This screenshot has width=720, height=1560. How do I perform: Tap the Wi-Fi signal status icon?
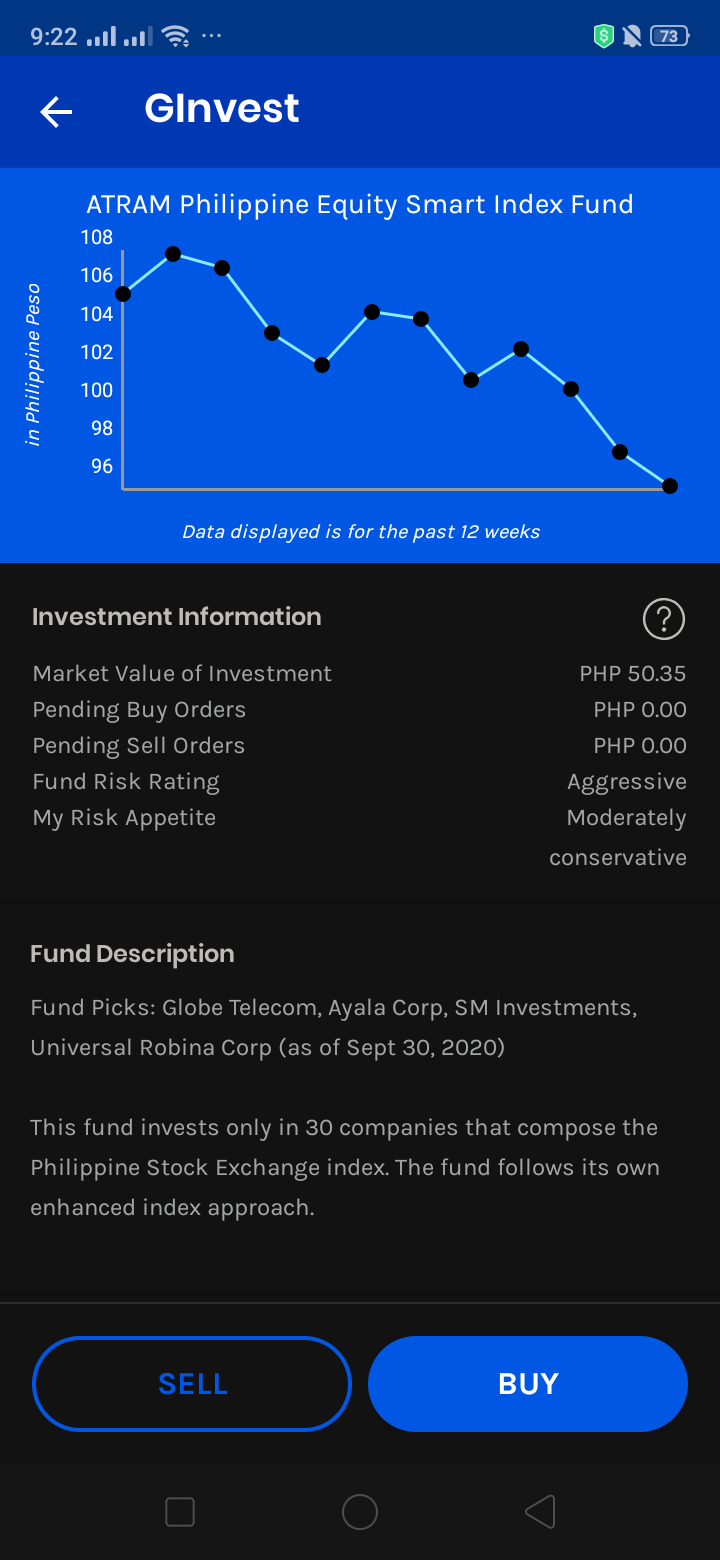point(176,37)
